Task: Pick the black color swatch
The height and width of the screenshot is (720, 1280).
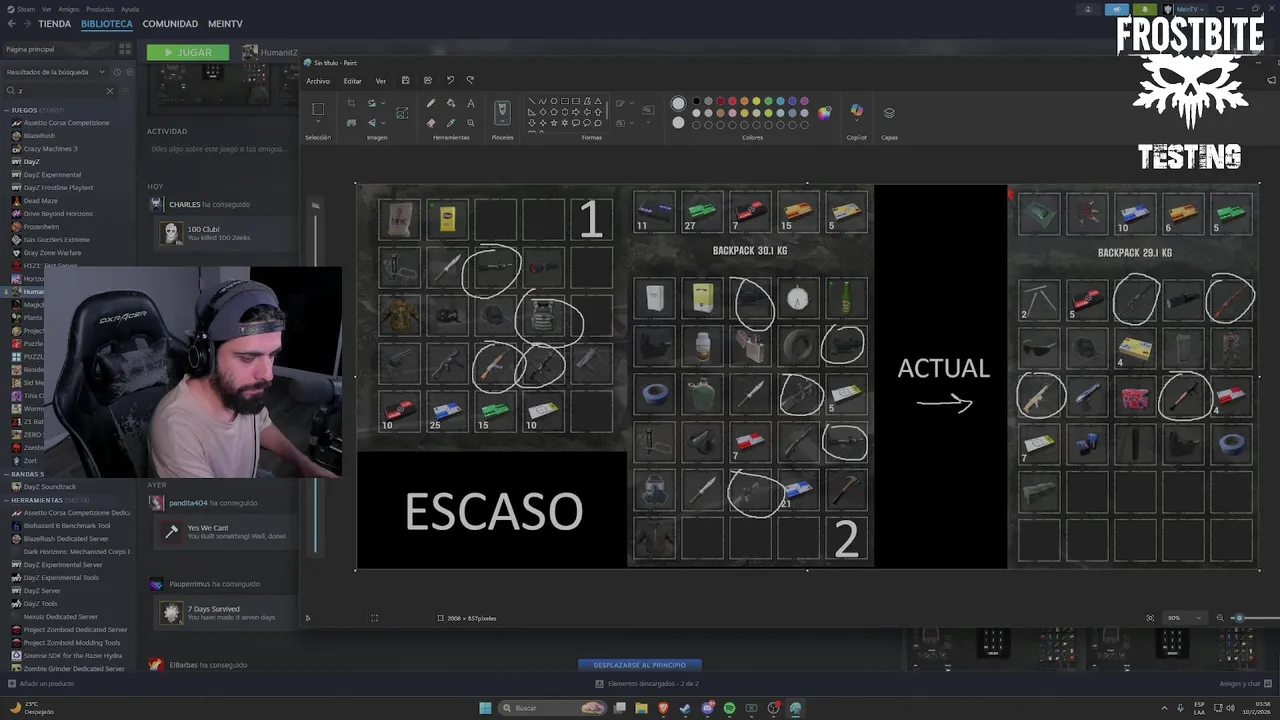Action: point(696,101)
